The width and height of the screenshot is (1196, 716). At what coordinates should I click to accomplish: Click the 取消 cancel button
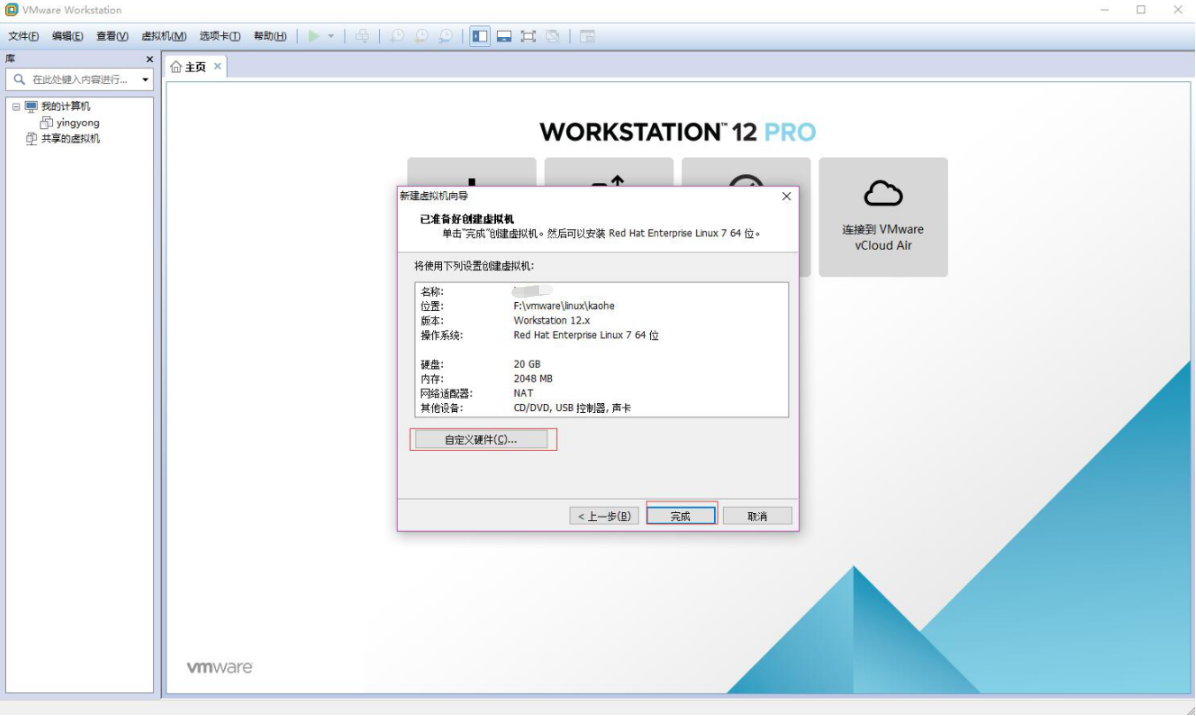(757, 516)
